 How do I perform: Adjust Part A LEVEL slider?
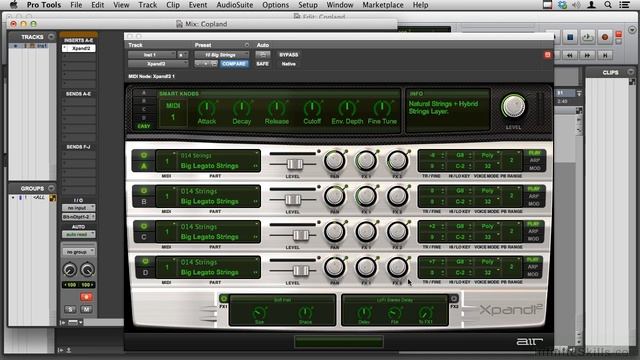[295, 164]
